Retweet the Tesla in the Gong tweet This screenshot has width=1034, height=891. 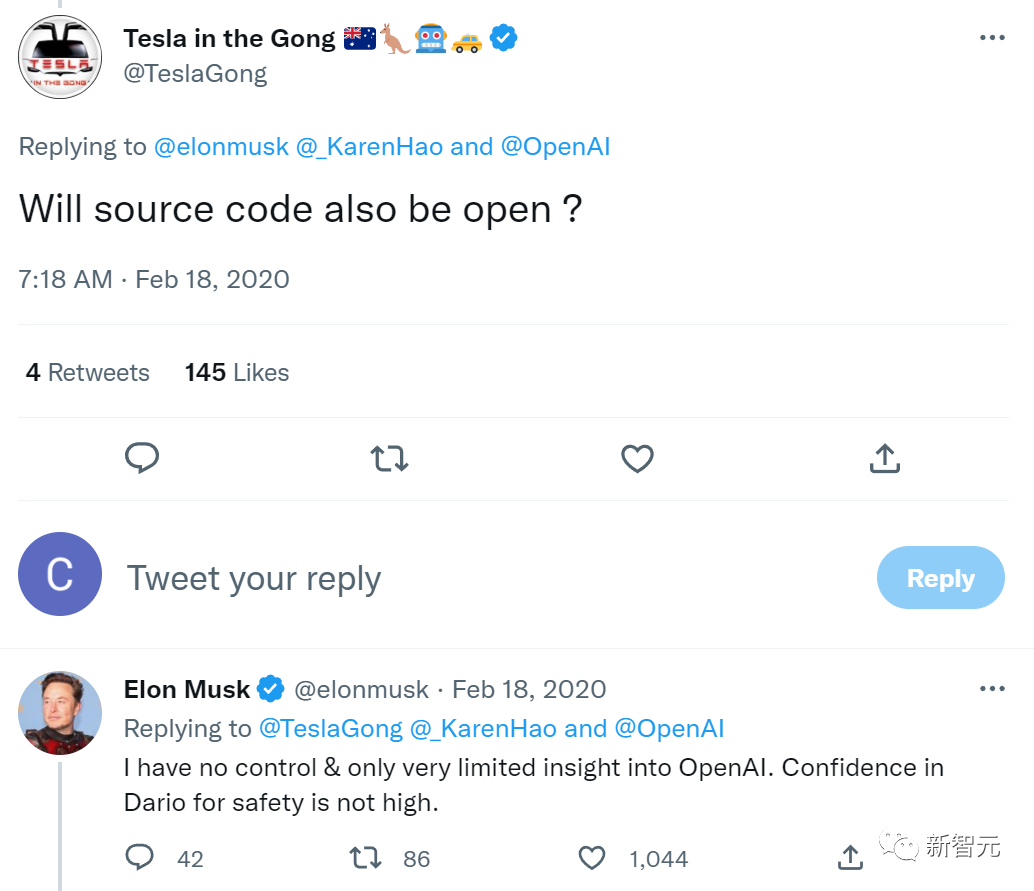pos(389,459)
